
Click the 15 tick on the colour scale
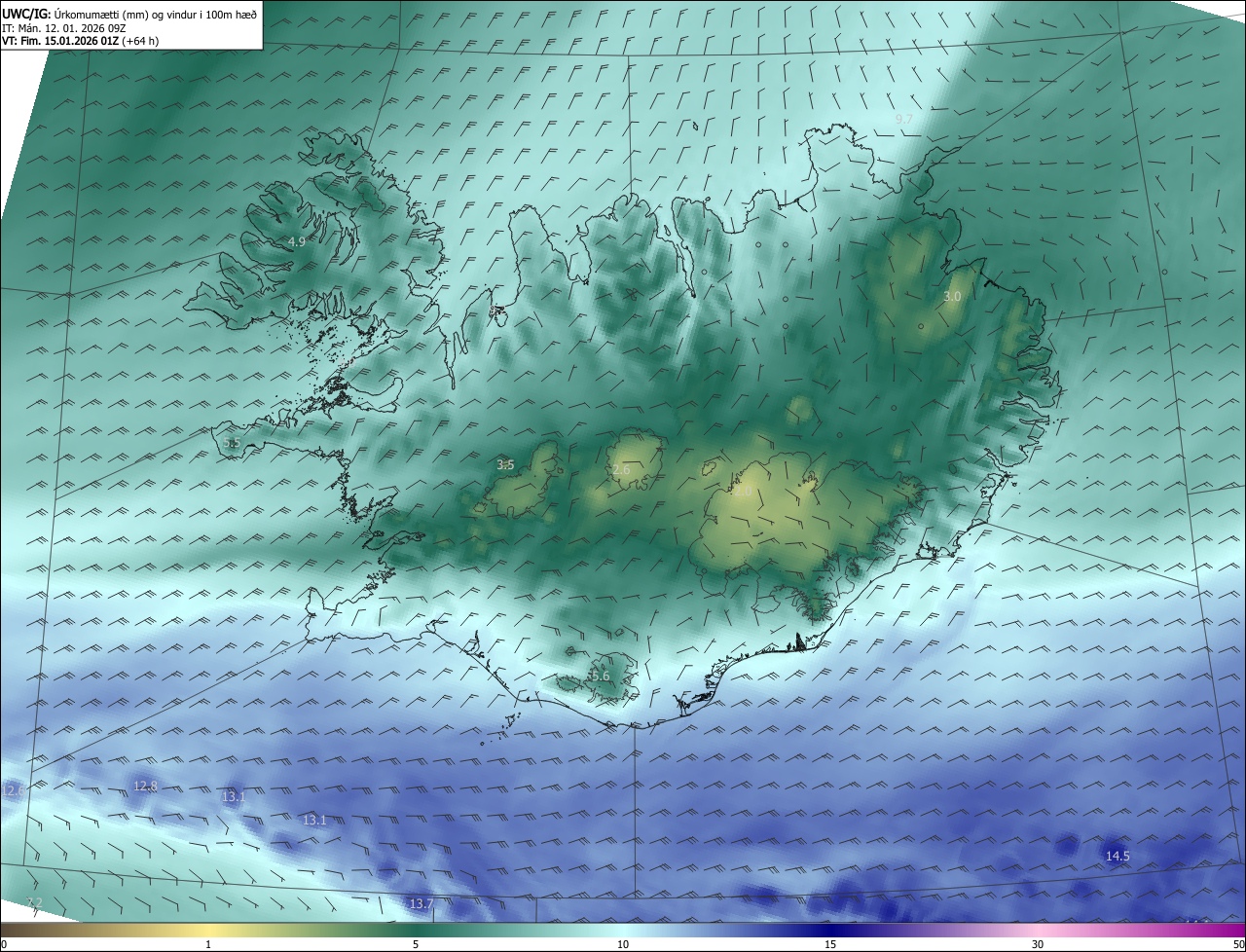coord(830,944)
